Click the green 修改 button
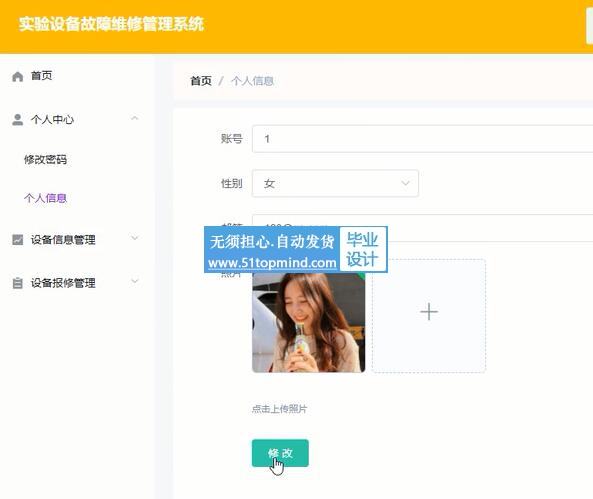The height and width of the screenshot is (499, 593). 280,453
